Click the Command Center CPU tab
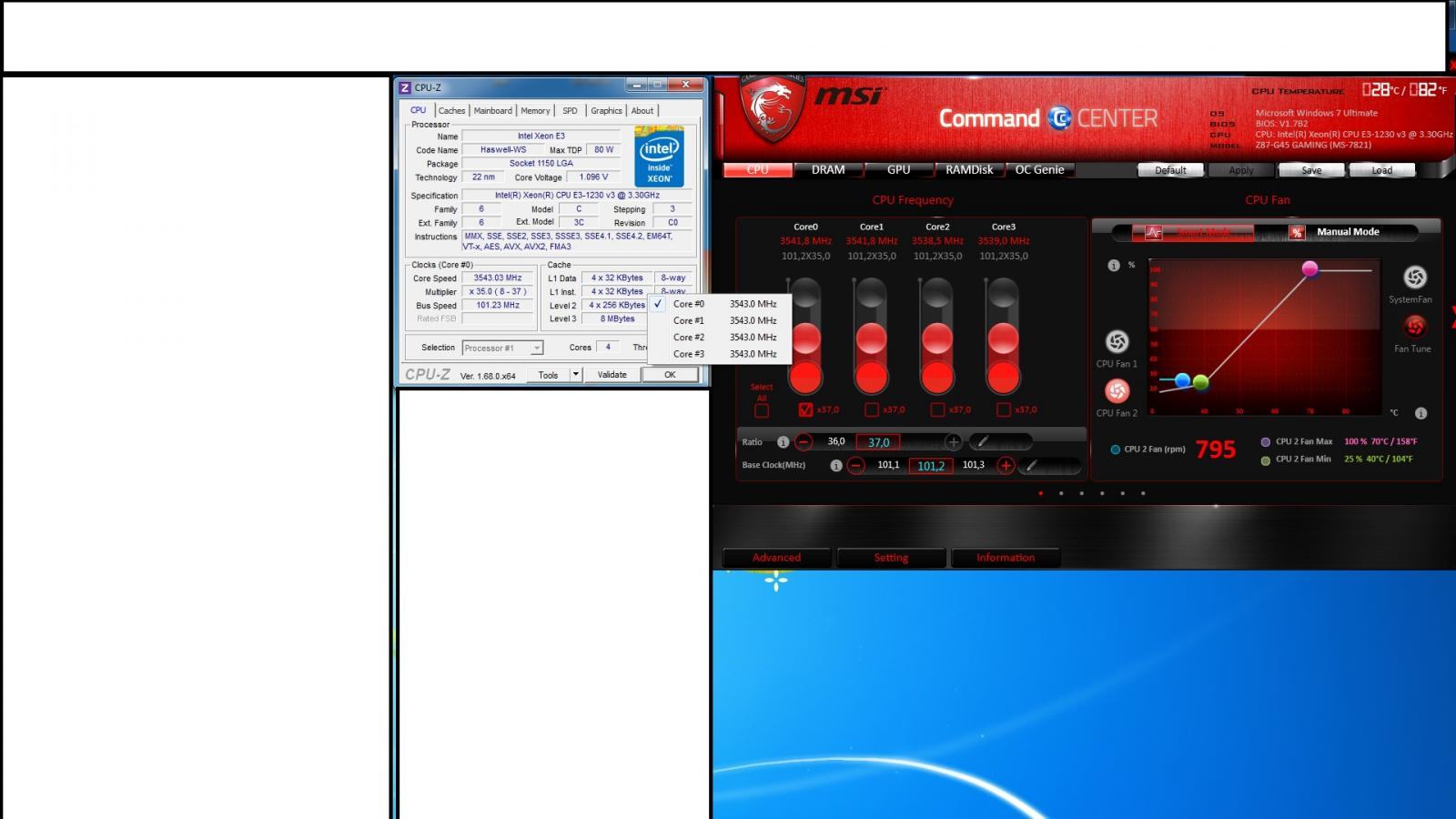 click(757, 170)
